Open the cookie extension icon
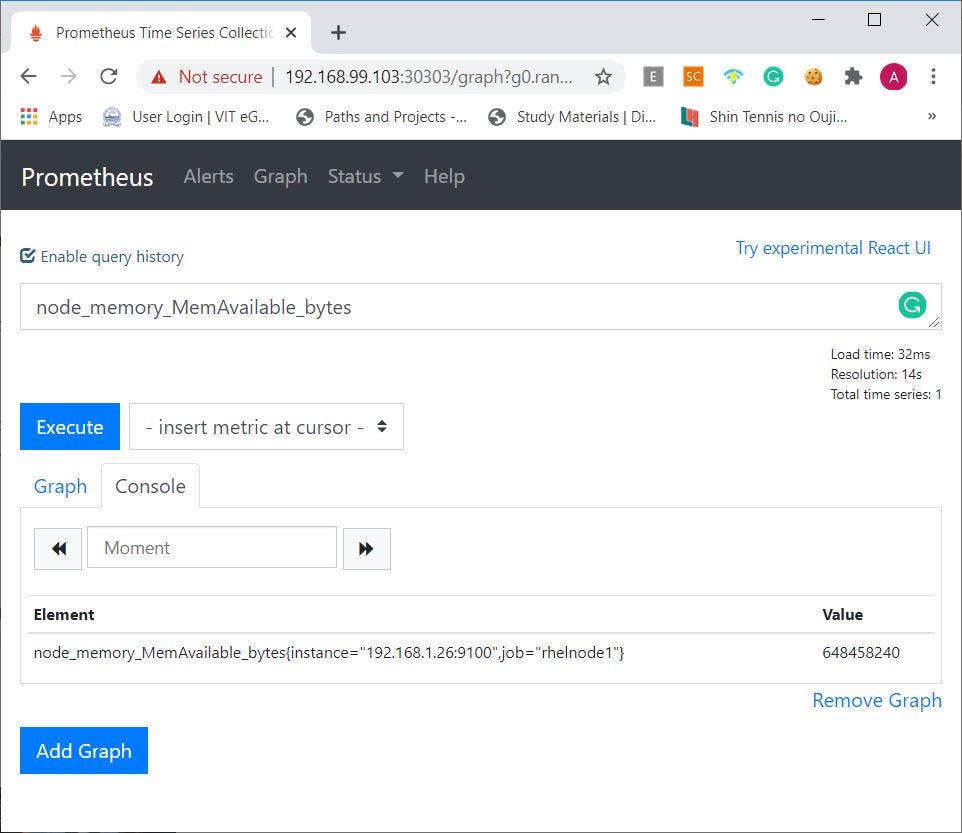 [x=814, y=77]
